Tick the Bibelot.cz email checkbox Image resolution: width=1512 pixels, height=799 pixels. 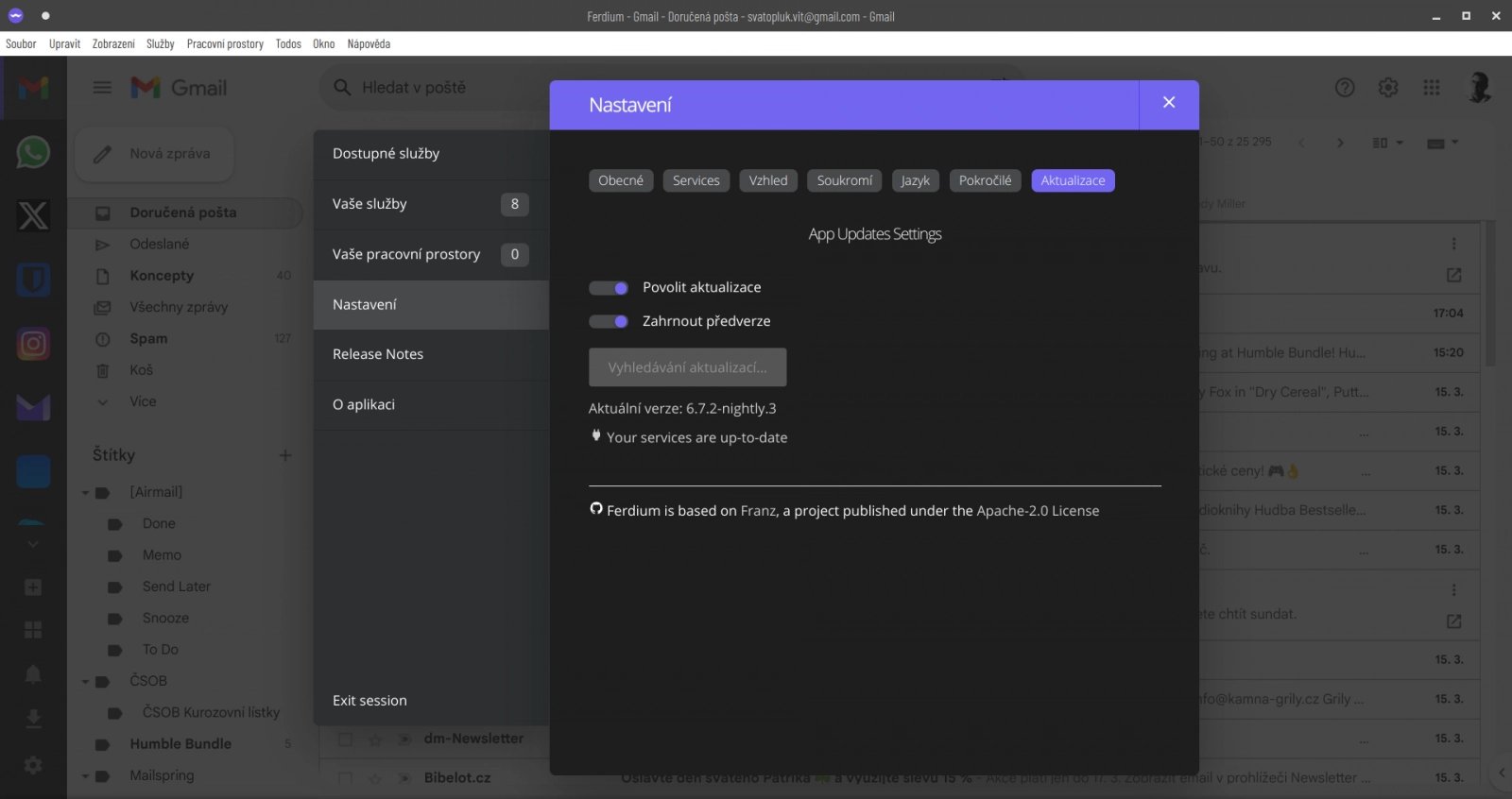[x=345, y=778]
